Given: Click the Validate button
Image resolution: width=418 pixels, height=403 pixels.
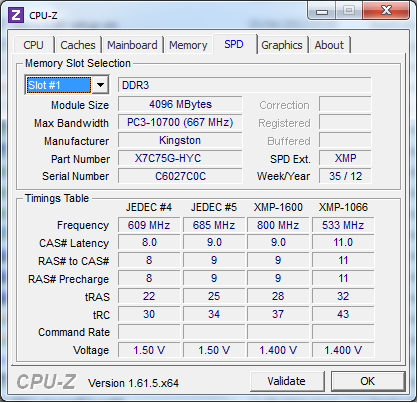Looking at the screenshot, I should pos(286,381).
